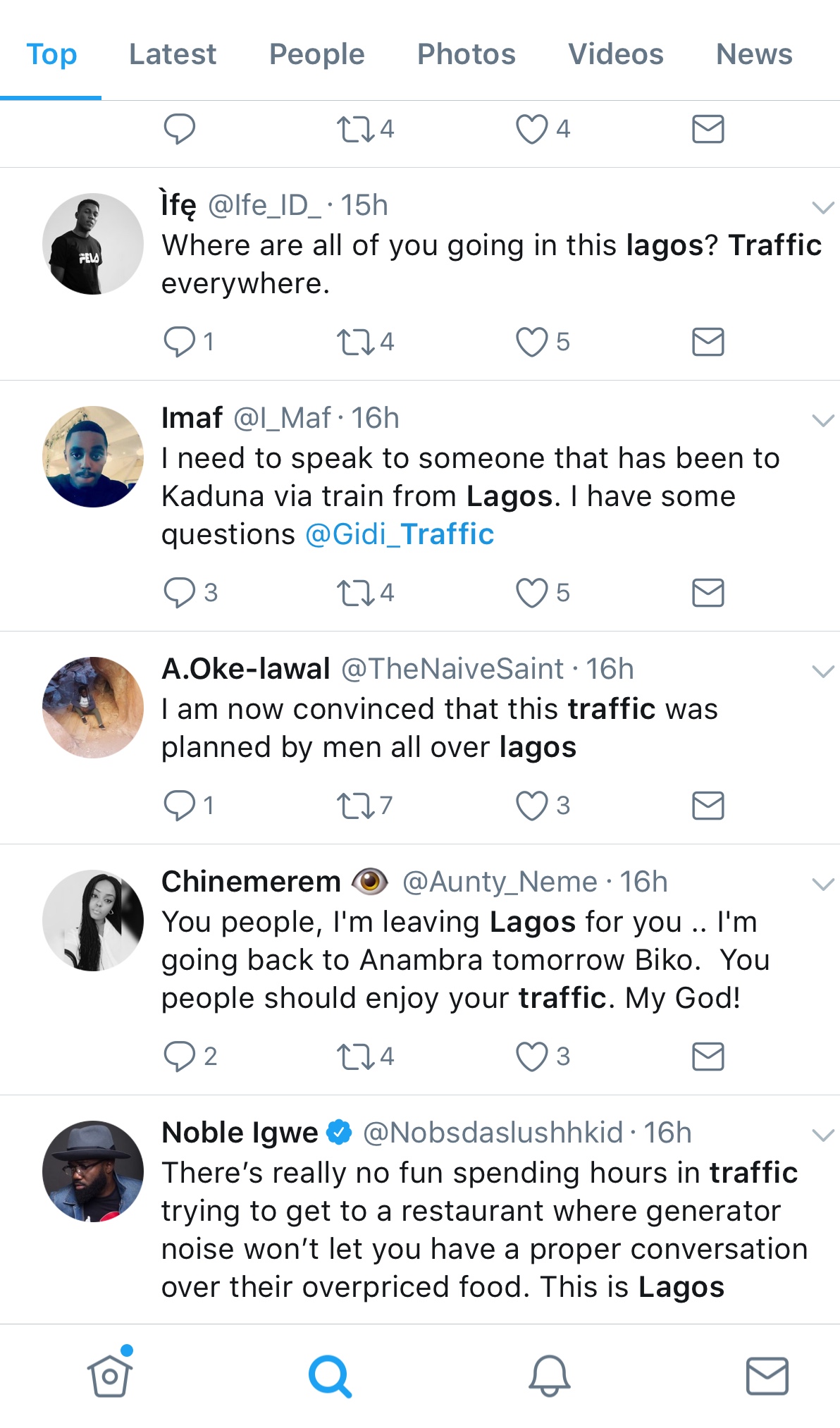Open Notifications bell icon
This screenshot has height=1428, width=840.
[x=549, y=1374]
